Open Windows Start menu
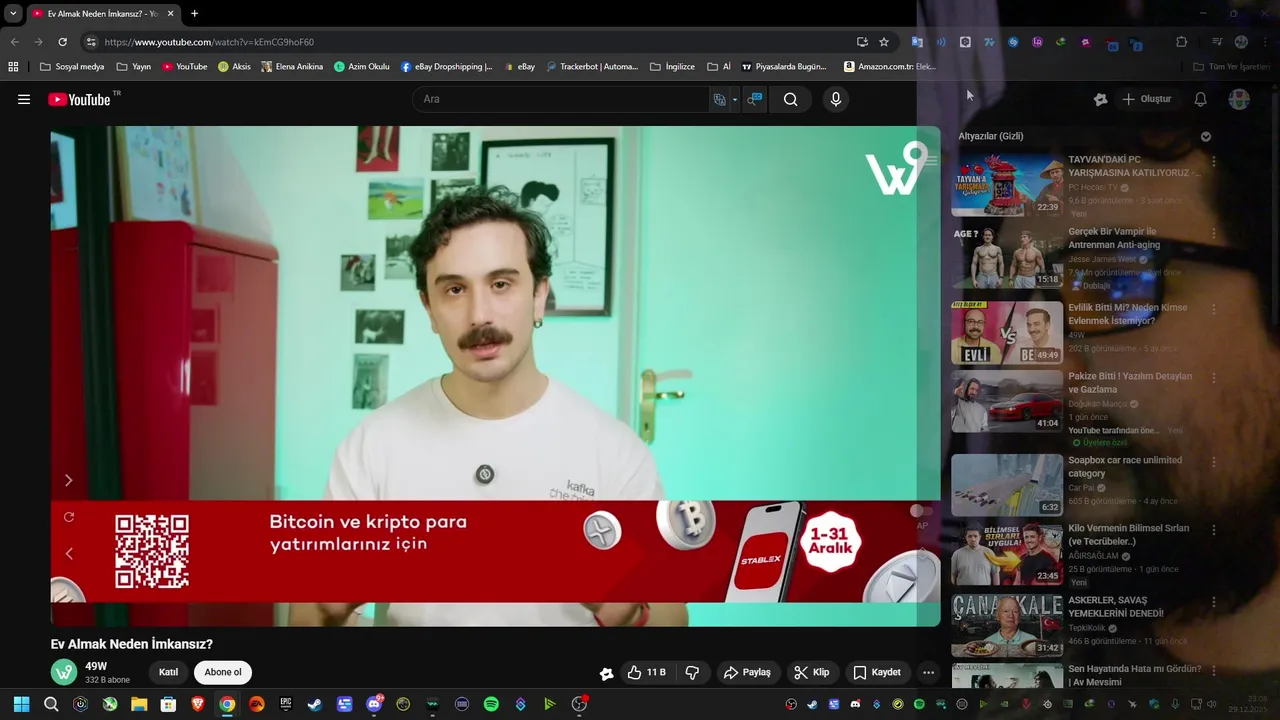The width and height of the screenshot is (1280, 720). pos(21,704)
